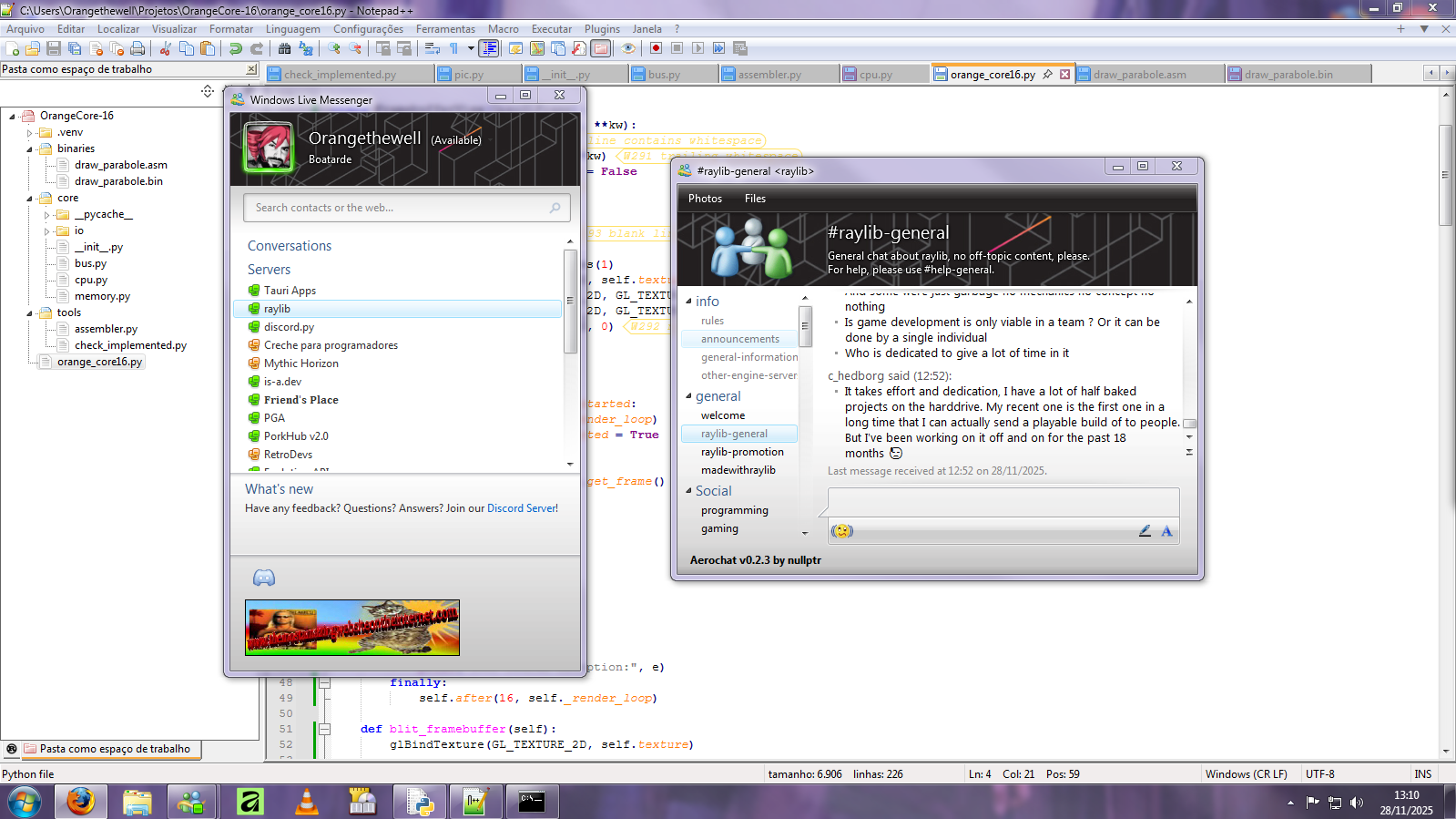Image resolution: width=1456 pixels, height=819 pixels.
Task: Click the text font 'A' icon in chat
Action: coord(1166,531)
